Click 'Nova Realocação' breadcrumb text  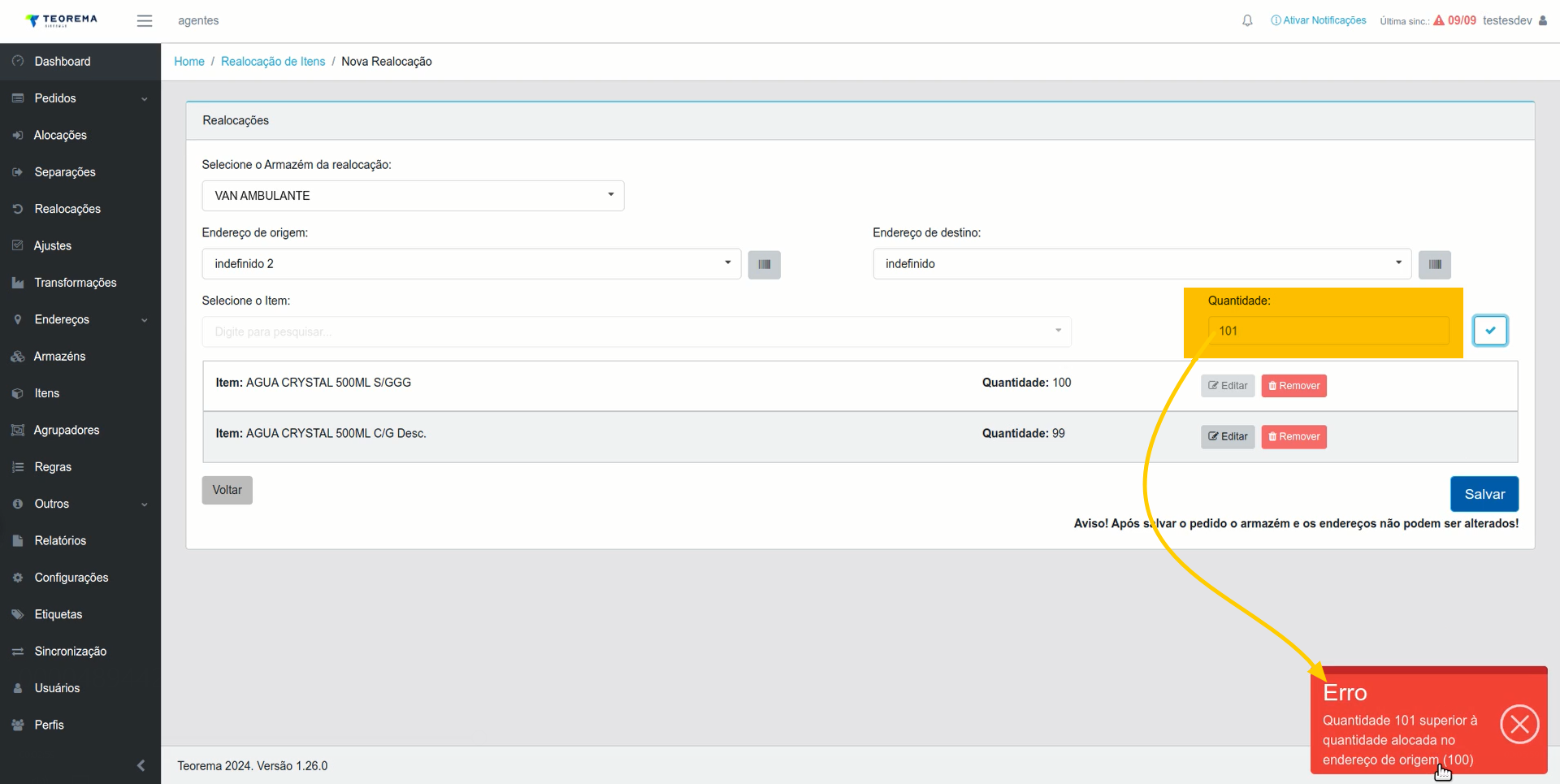click(x=387, y=62)
